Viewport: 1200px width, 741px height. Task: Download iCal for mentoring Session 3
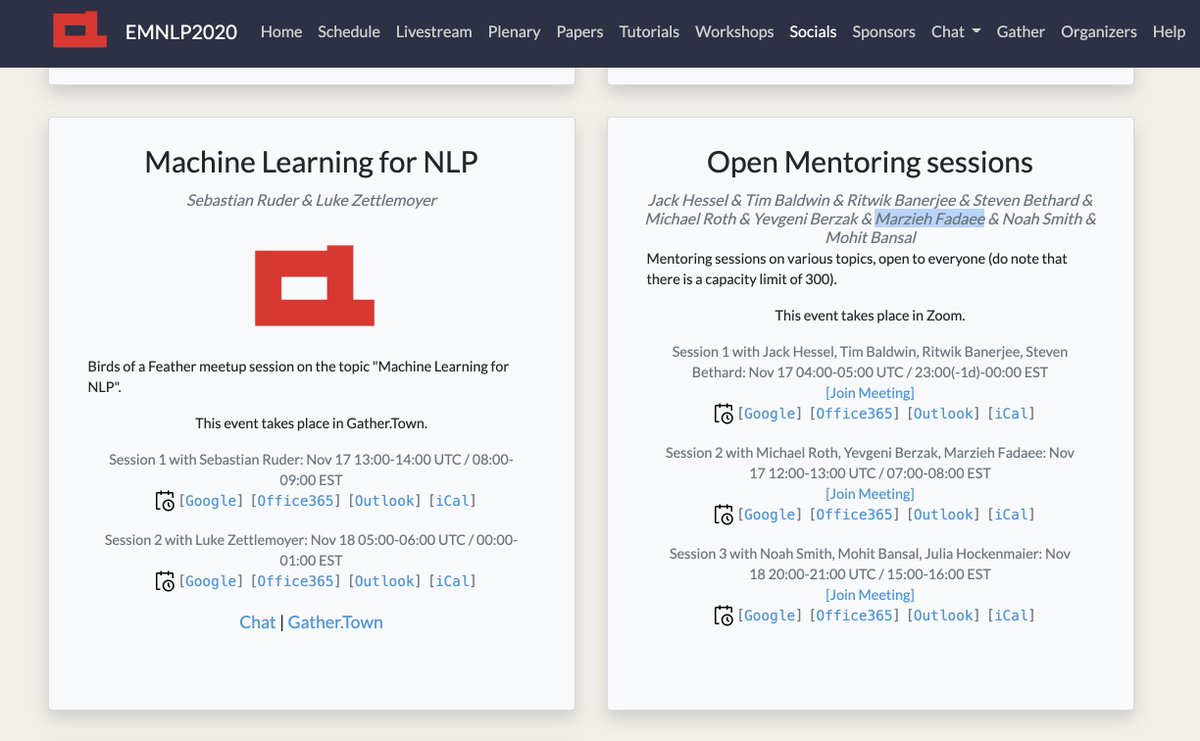(1012, 615)
